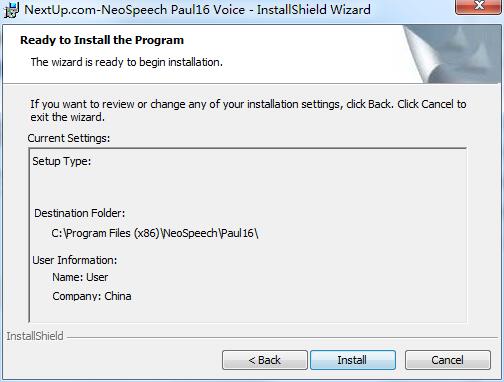The image size is (504, 382).
Task: Close the InstallShield Wizard window
Action: 479,6
